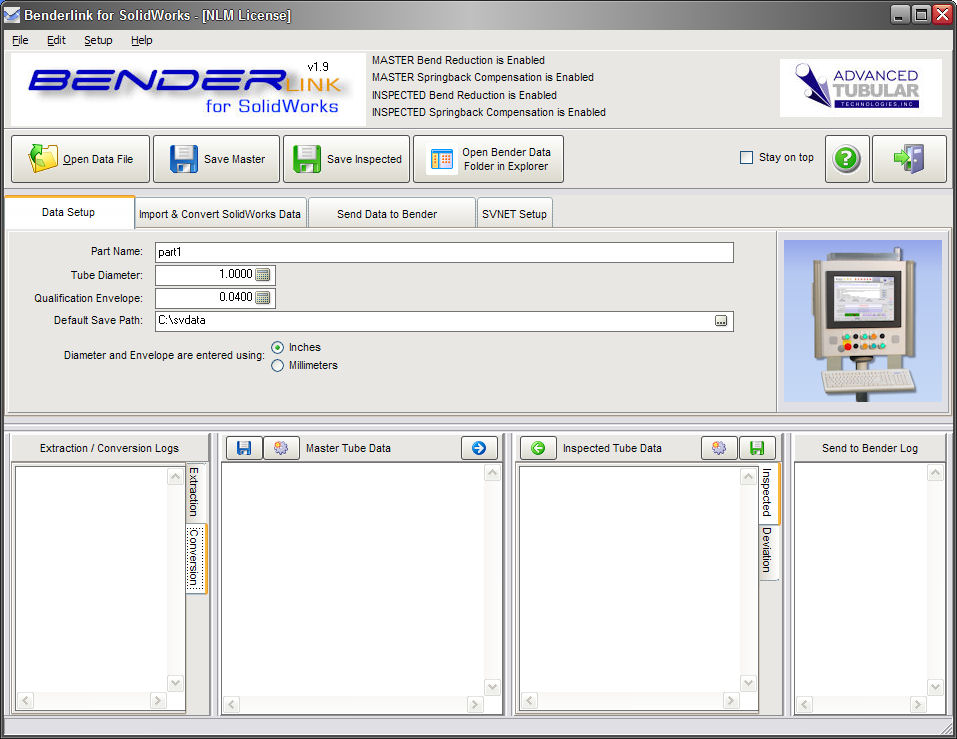
Task: Open calculator icon for Tube Diameter
Action: (262, 275)
